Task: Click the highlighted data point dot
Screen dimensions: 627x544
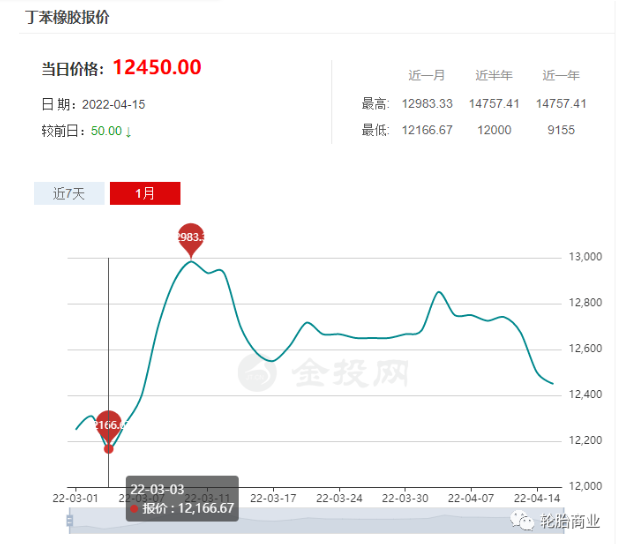Action: tap(108, 449)
